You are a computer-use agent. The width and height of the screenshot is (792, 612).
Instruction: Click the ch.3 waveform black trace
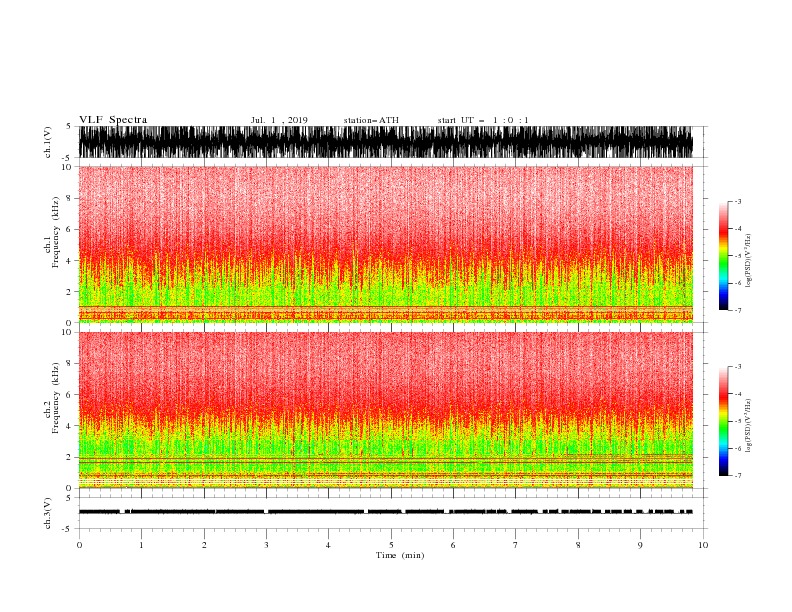pos(385,512)
